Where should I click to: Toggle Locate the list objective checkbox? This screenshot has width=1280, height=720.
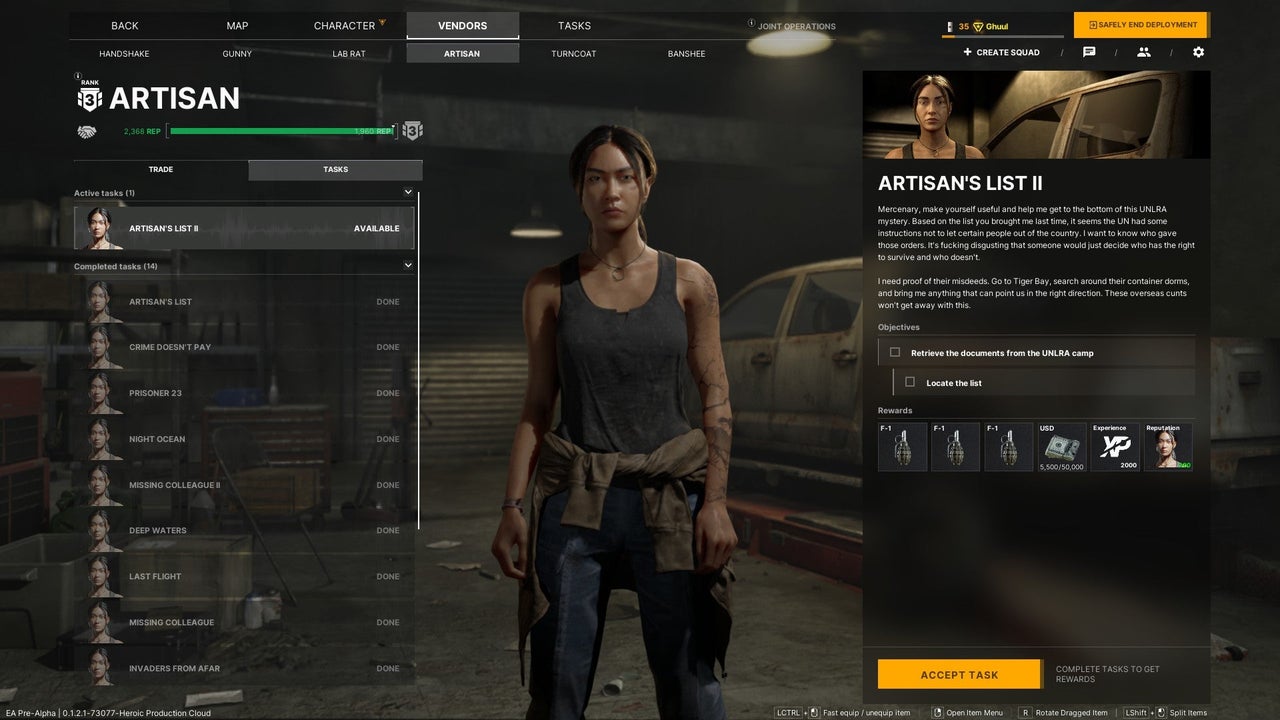[910, 382]
